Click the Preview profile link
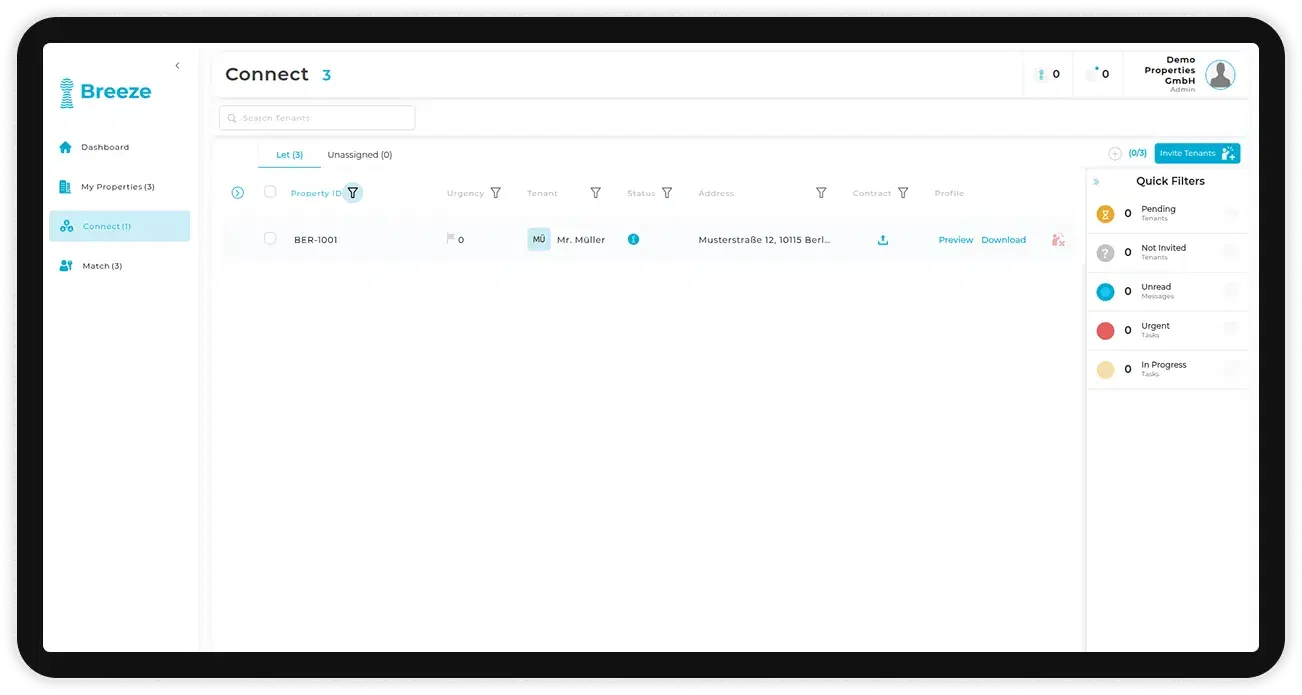Screen dimensions: 1302x695 click(x=956, y=240)
